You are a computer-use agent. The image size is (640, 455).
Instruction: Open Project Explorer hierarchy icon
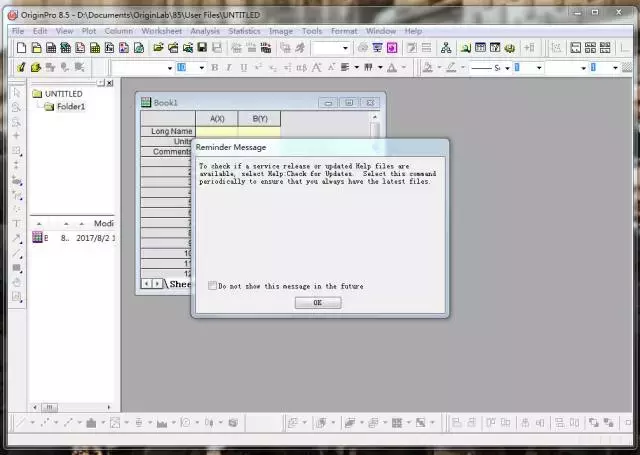click(446, 48)
